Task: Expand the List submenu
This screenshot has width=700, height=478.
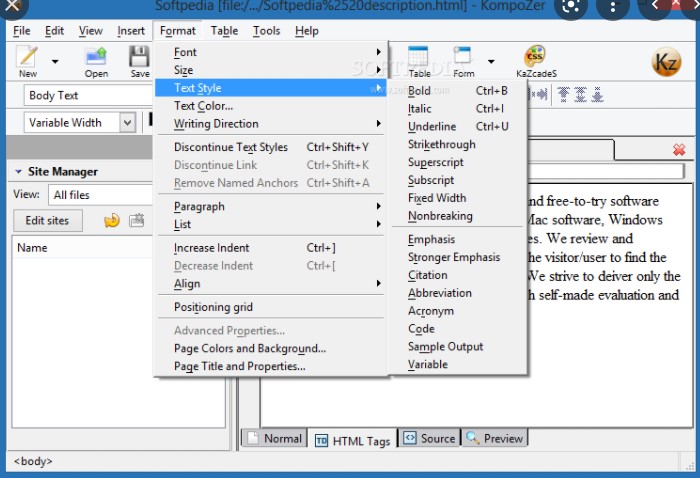Action: 271,224
